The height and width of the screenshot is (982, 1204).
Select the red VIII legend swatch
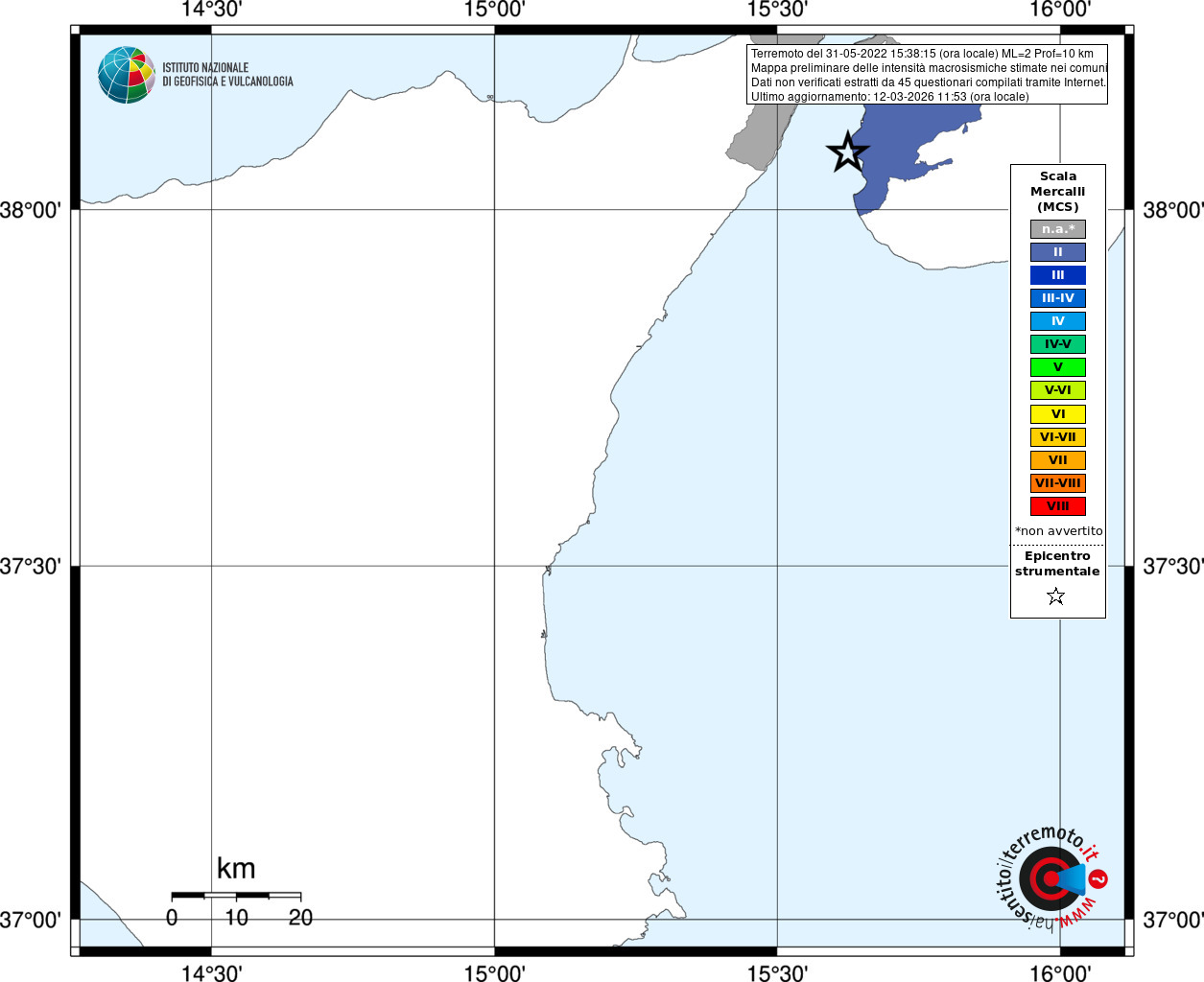pyautogui.click(x=1058, y=506)
